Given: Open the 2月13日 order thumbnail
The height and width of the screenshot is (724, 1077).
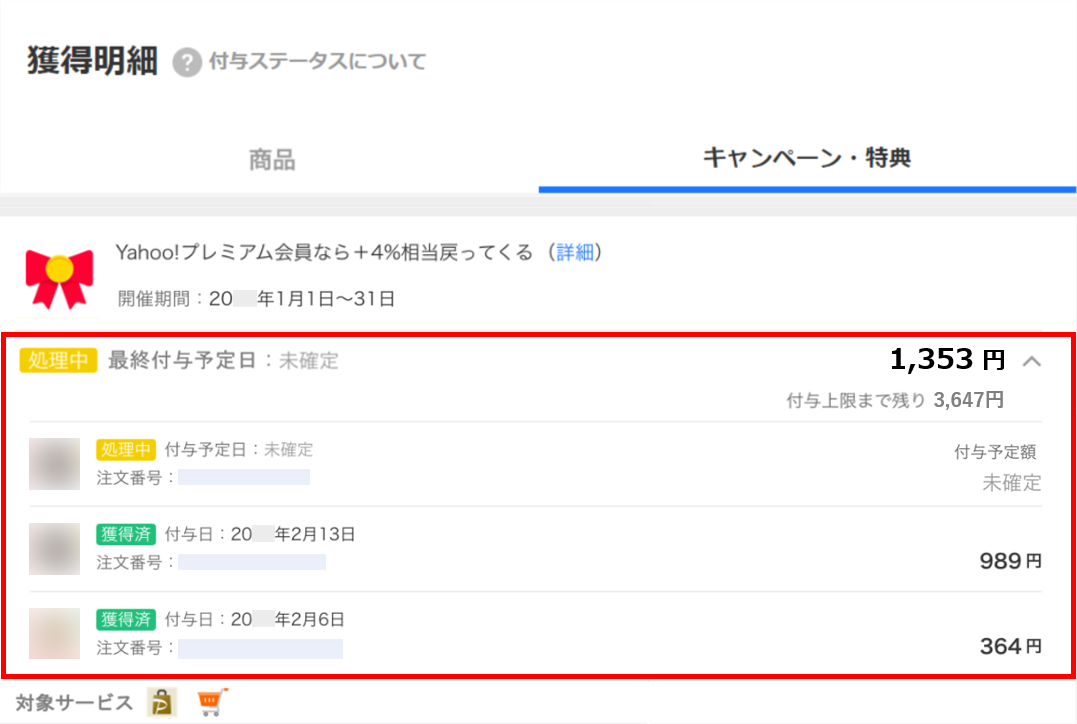Looking at the screenshot, I should click(54, 549).
